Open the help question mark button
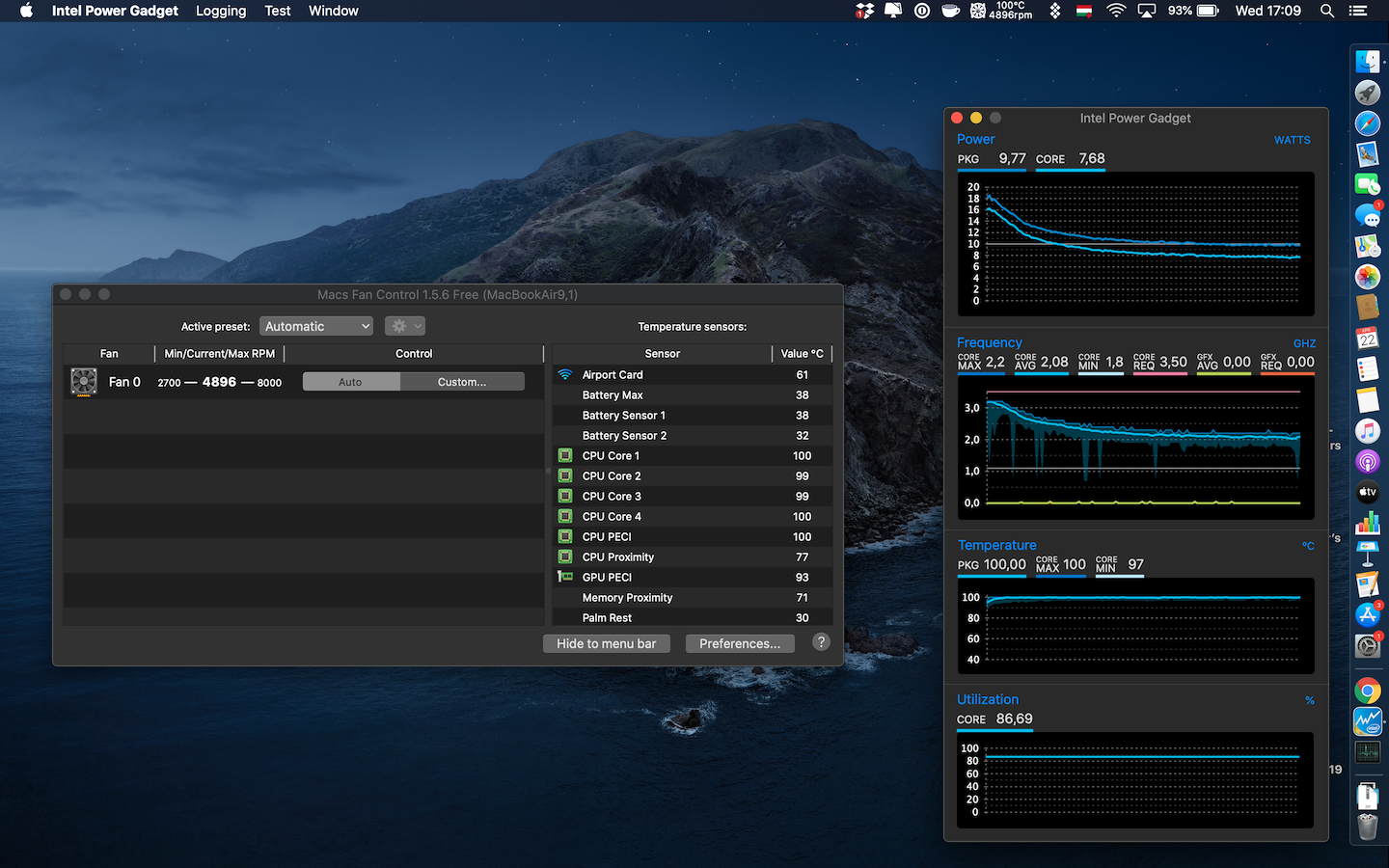Image resolution: width=1389 pixels, height=868 pixels. click(x=821, y=642)
